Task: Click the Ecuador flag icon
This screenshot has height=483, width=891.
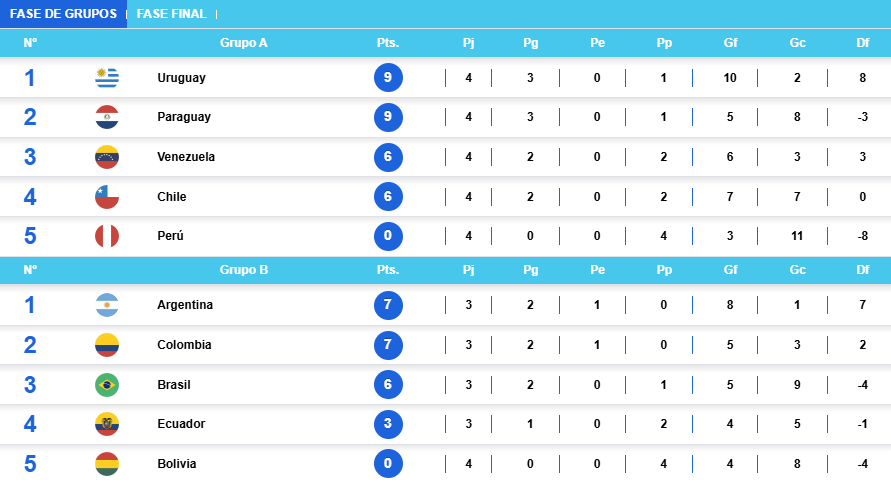Action: coord(107,424)
